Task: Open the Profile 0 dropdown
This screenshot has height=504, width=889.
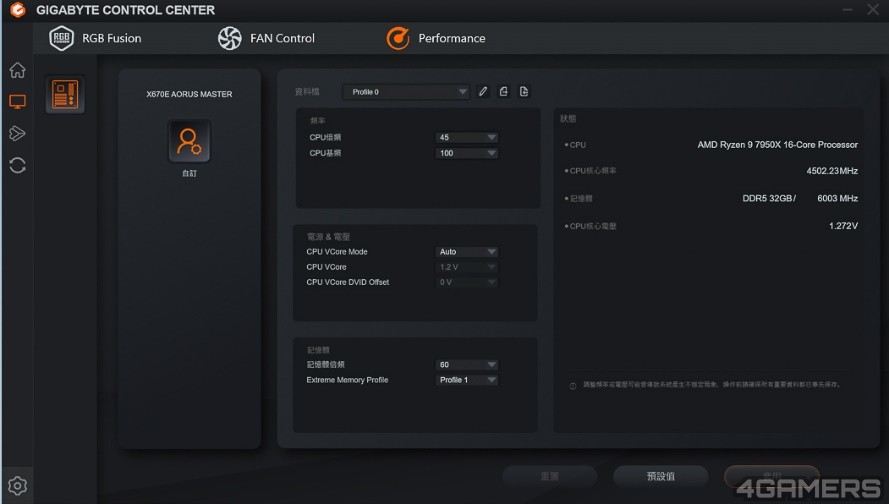Action: (x=406, y=92)
